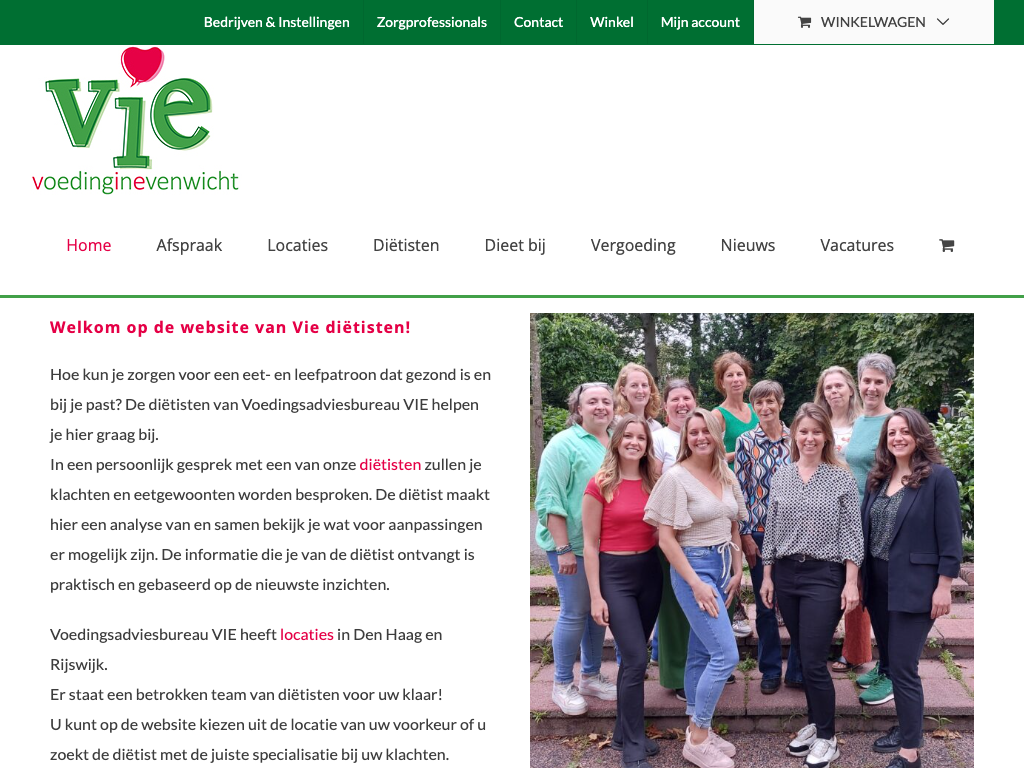
Task: Expand the WINKELWAGEN dropdown chevron
Action: [x=942, y=22]
